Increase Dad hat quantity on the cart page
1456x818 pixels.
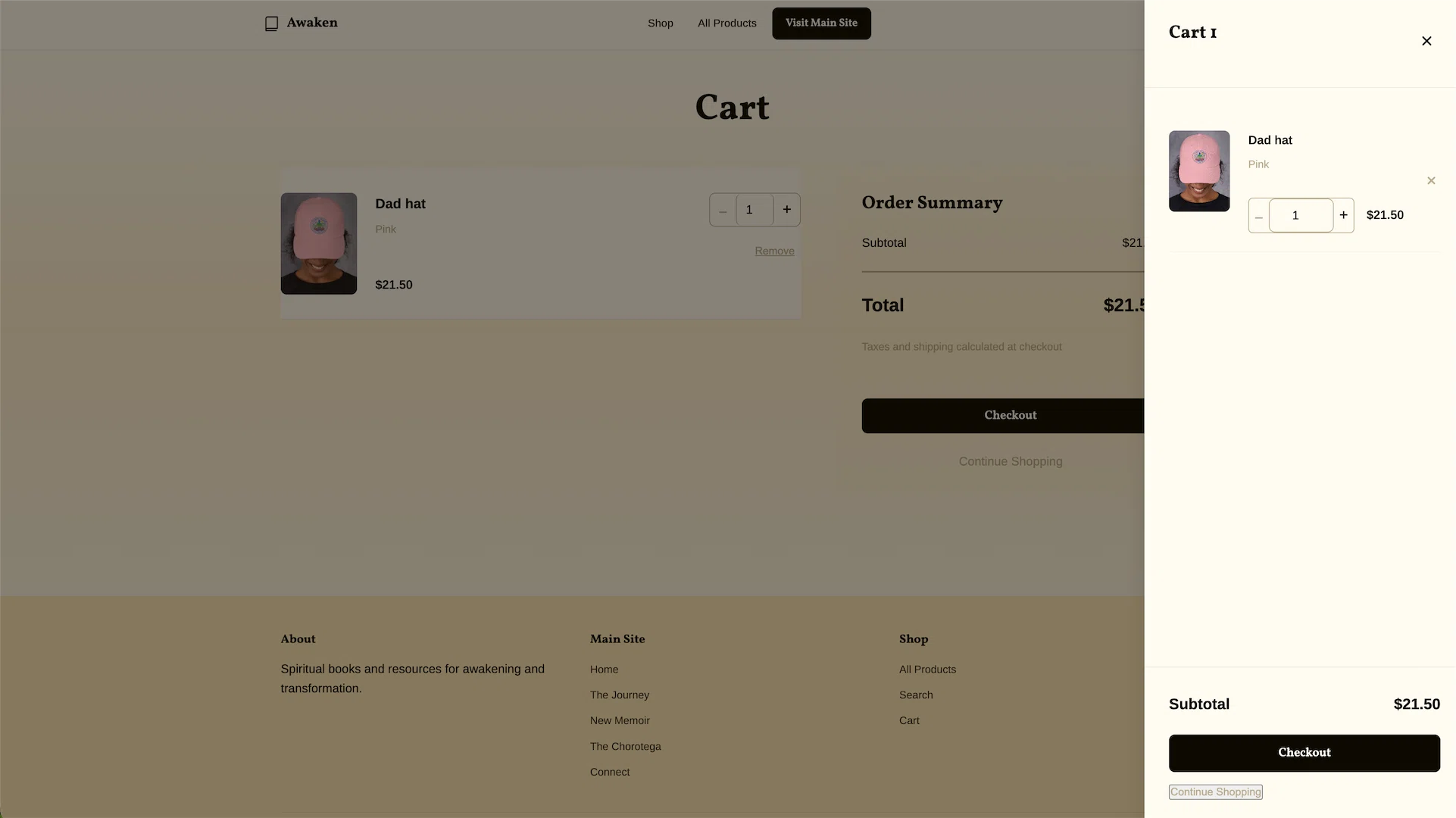coord(786,209)
